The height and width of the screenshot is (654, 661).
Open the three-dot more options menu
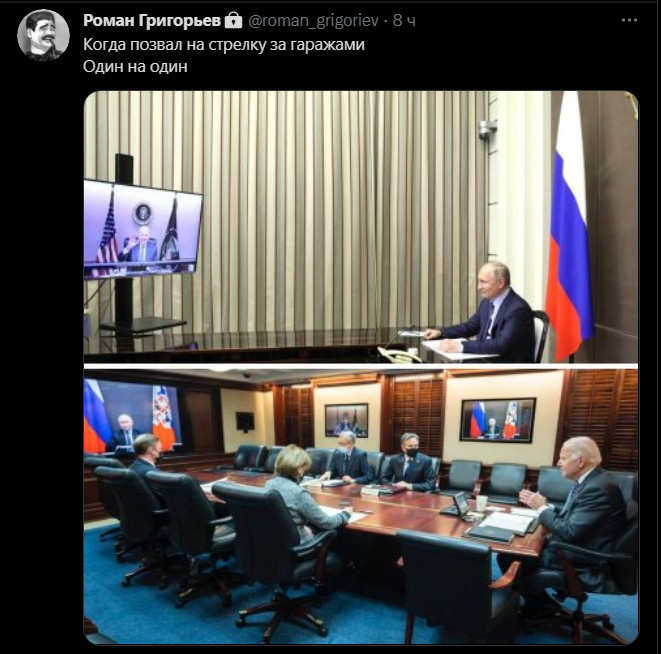click(629, 20)
